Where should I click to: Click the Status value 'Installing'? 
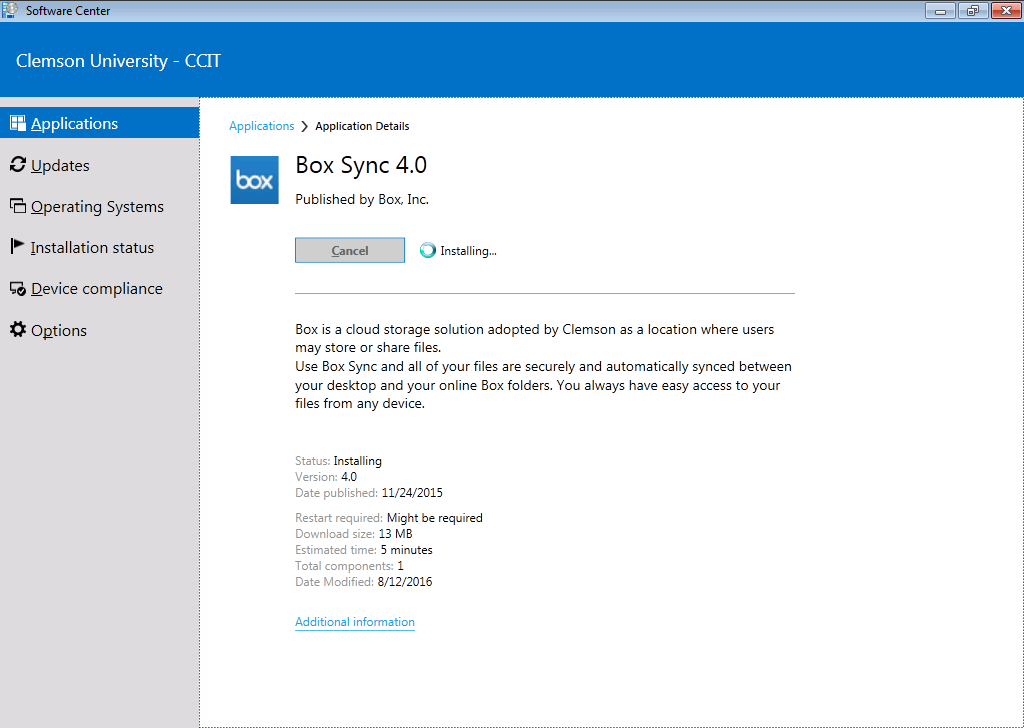coord(357,461)
